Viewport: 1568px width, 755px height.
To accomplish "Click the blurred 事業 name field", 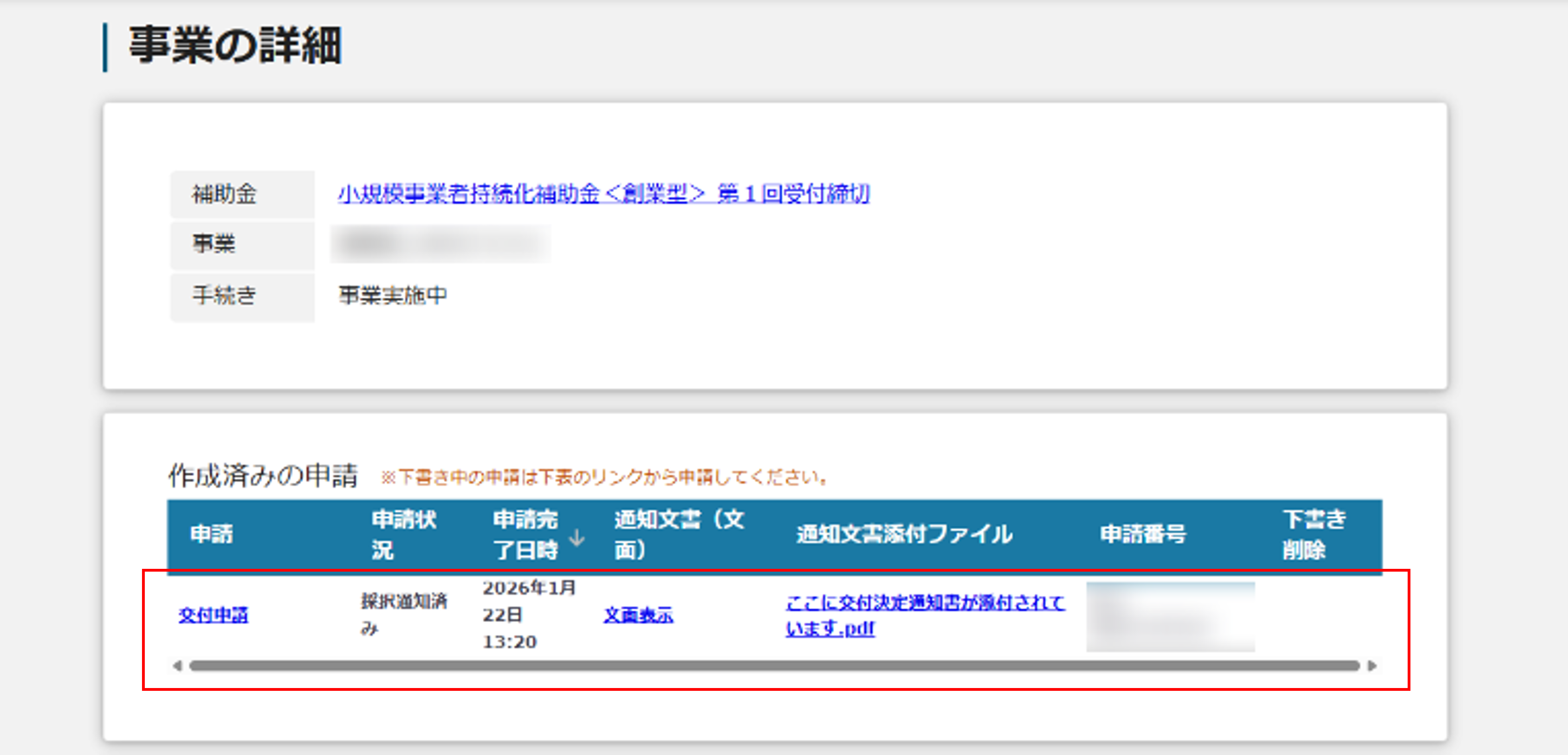I will tap(441, 244).
